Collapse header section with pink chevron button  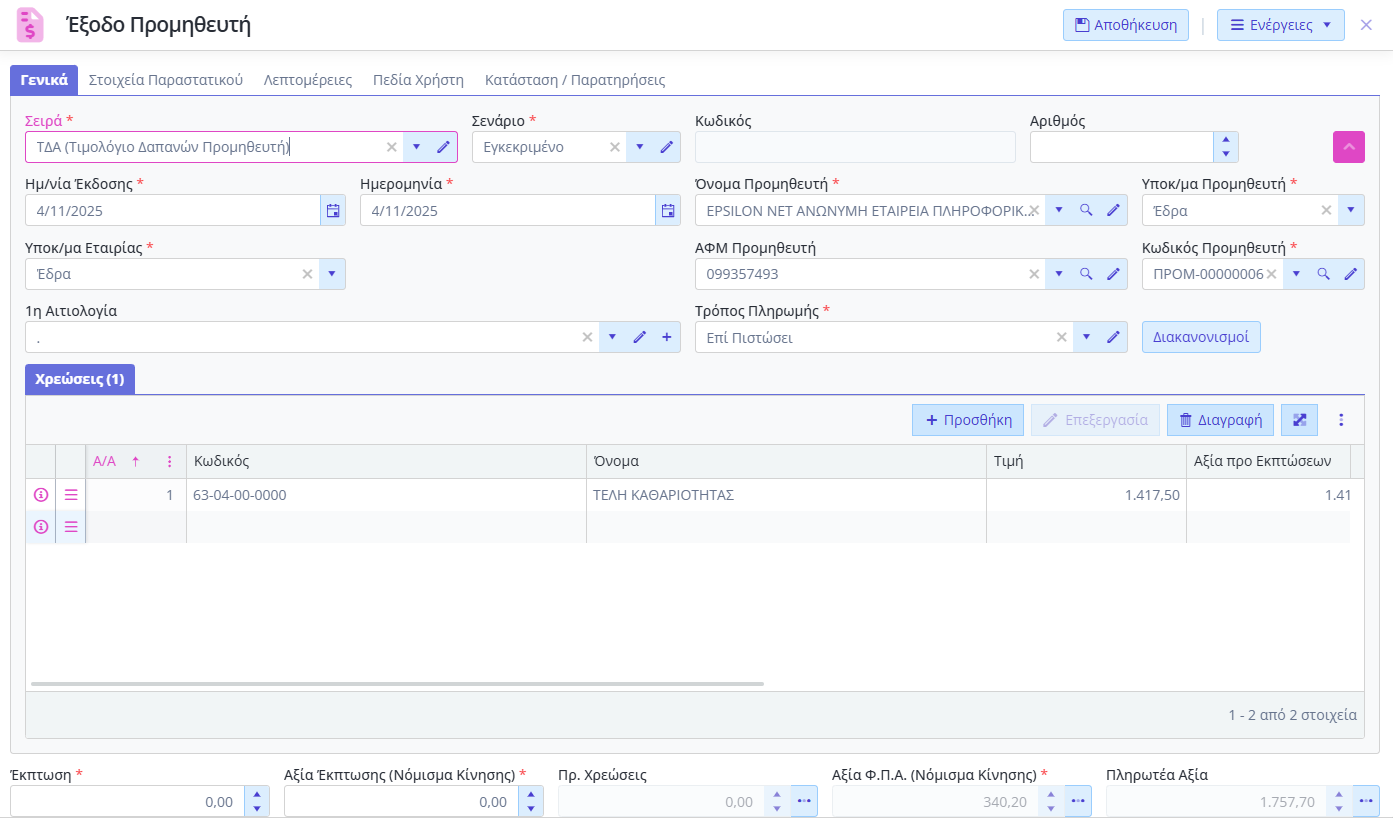[1348, 147]
